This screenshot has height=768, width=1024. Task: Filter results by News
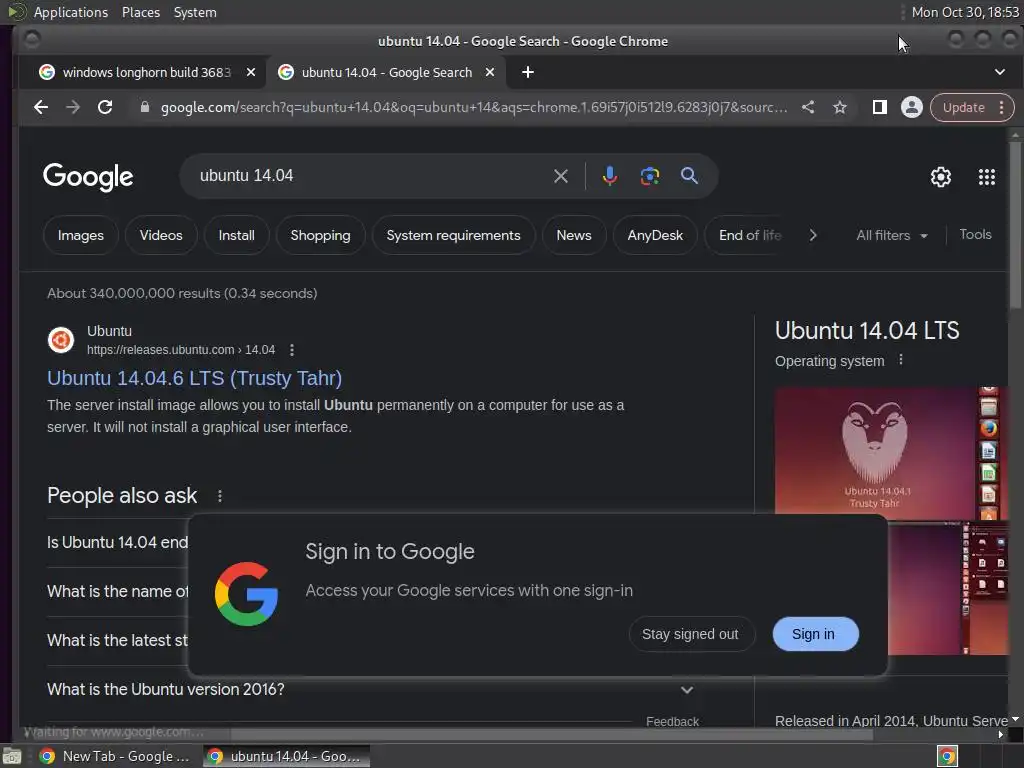(x=573, y=235)
